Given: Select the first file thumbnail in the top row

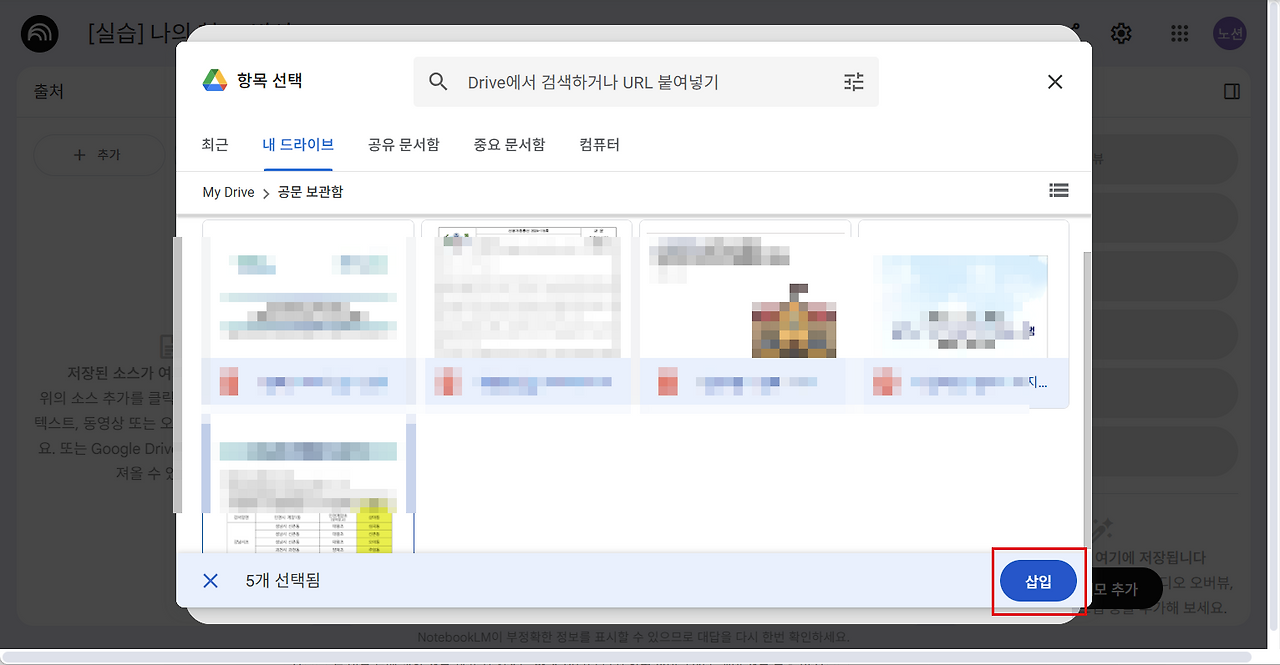Looking at the screenshot, I should (x=308, y=313).
